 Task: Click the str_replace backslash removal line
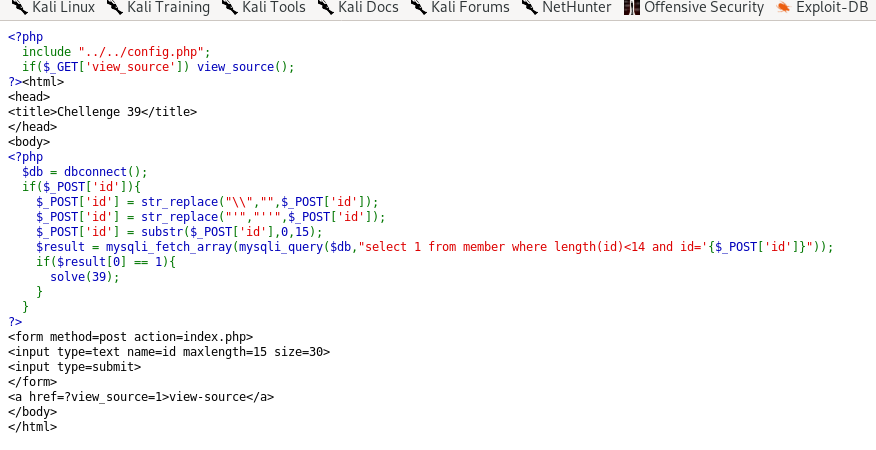[x=207, y=202]
